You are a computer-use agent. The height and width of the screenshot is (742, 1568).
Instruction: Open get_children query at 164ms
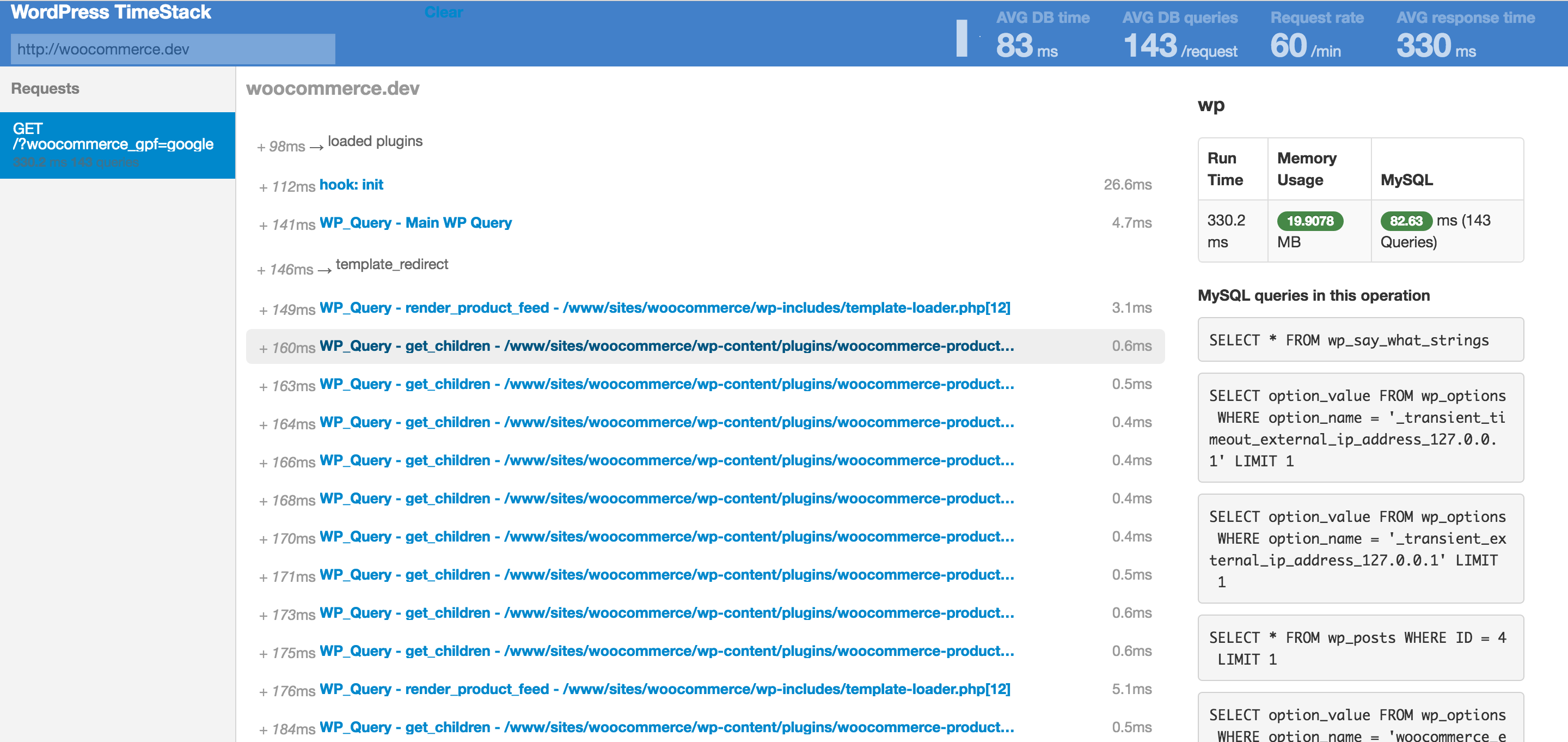point(666,422)
